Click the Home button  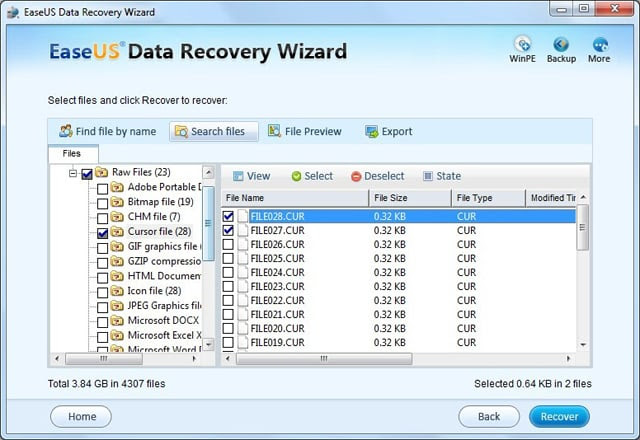81,416
